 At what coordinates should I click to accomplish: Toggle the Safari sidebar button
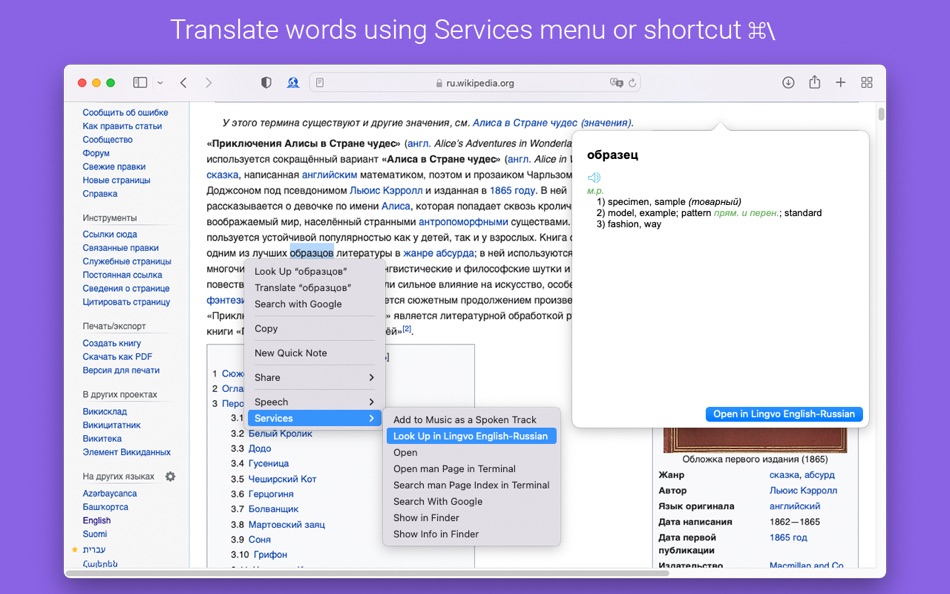pos(140,82)
